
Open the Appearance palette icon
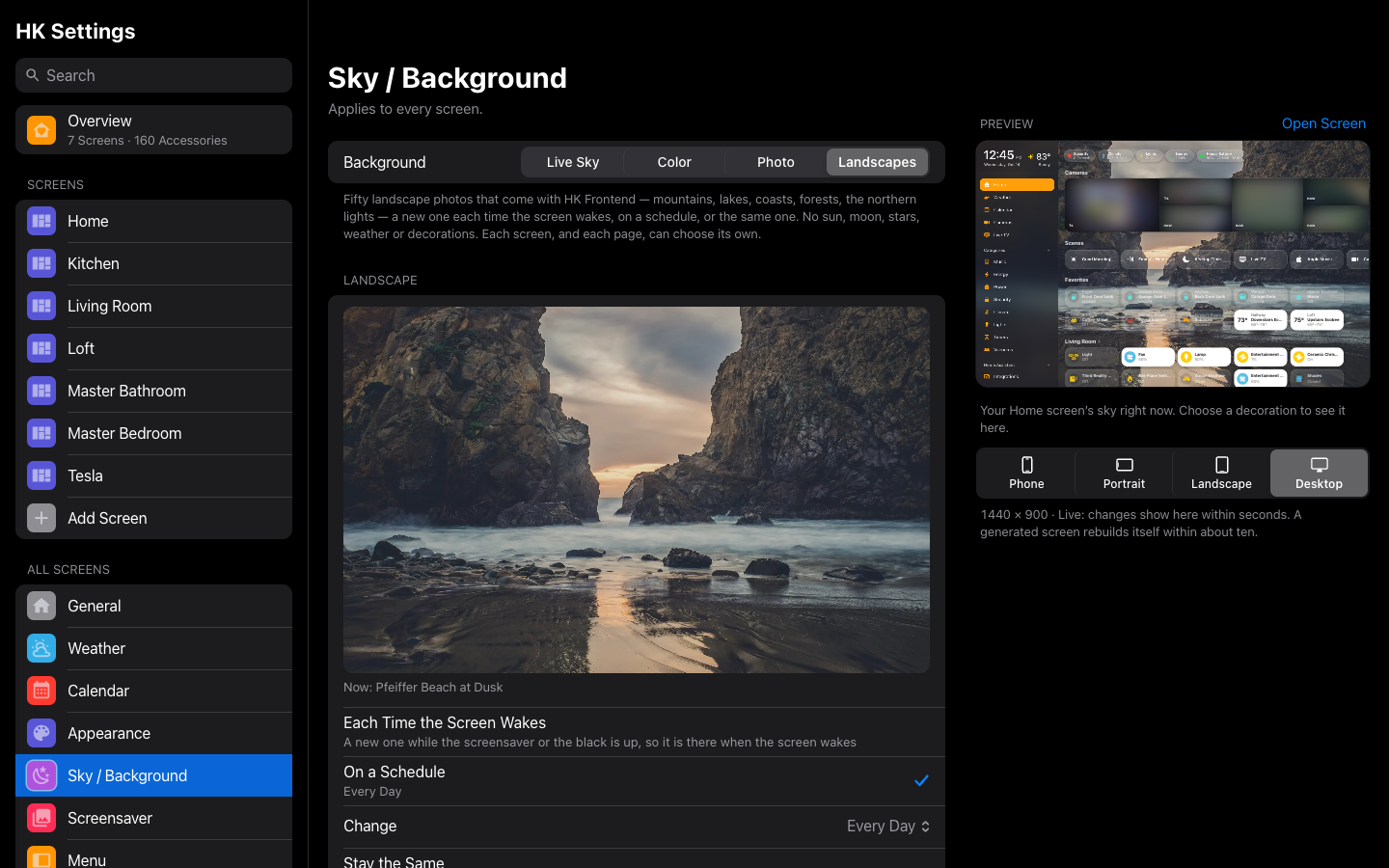(41, 733)
